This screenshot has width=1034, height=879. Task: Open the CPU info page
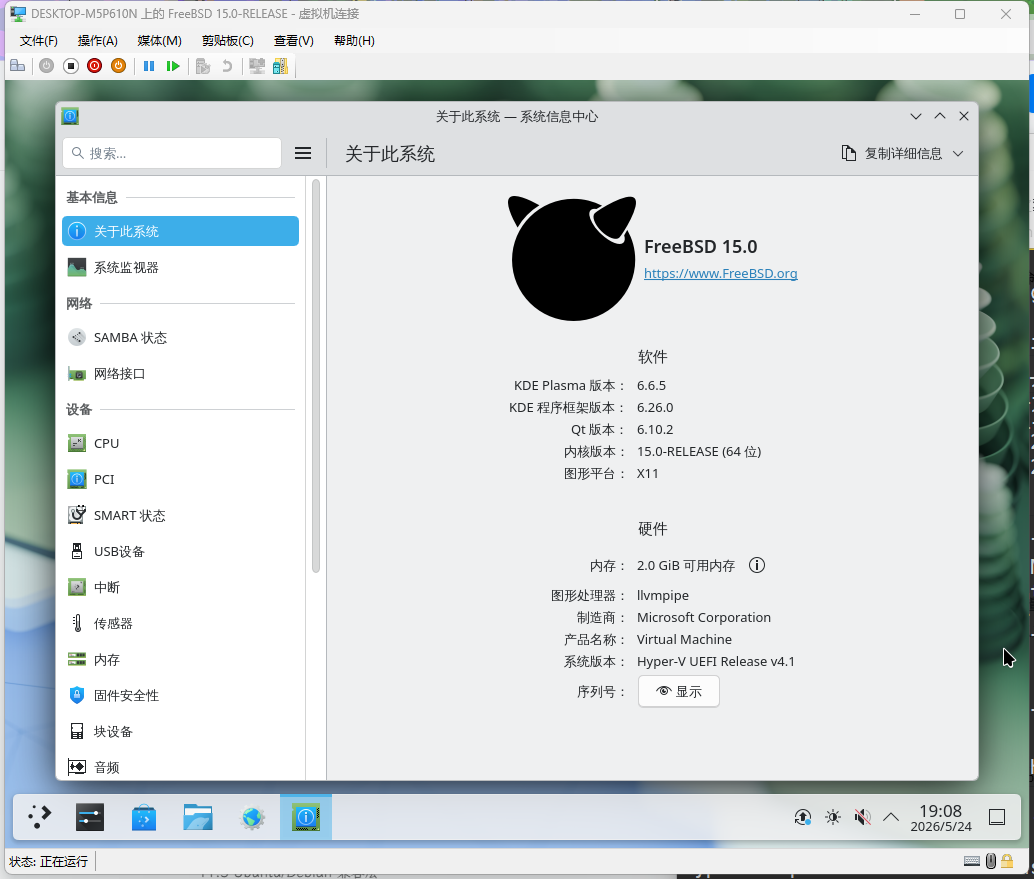(x=180, y=443)
